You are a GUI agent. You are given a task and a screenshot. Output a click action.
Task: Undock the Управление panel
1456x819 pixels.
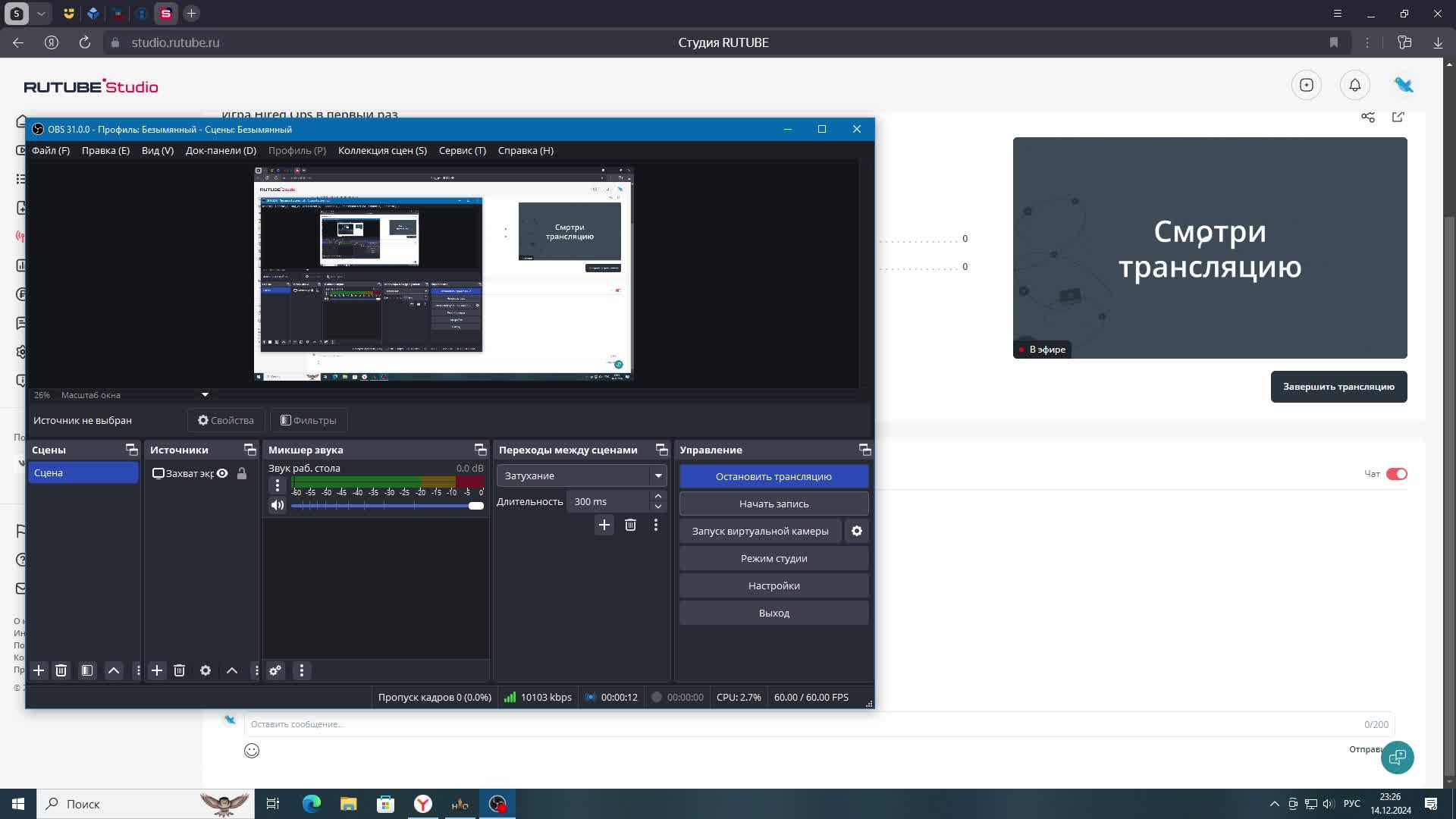click(x=865, y=450)
